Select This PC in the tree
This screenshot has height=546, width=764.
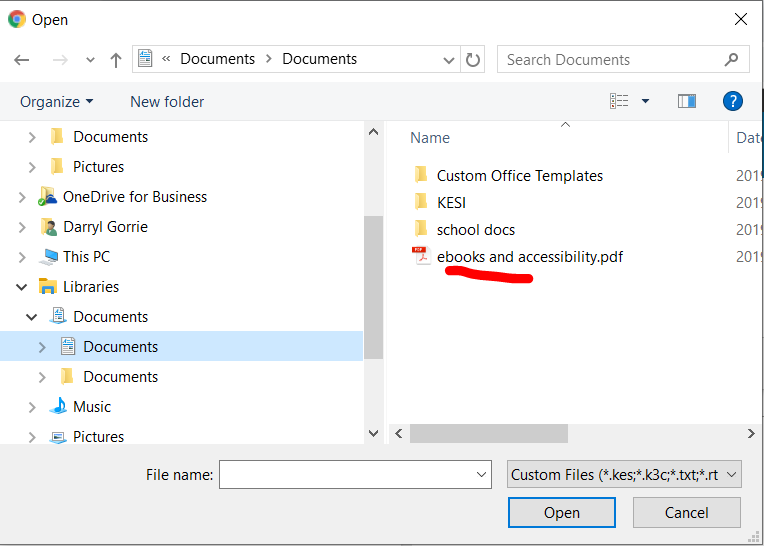pos(86,257)
